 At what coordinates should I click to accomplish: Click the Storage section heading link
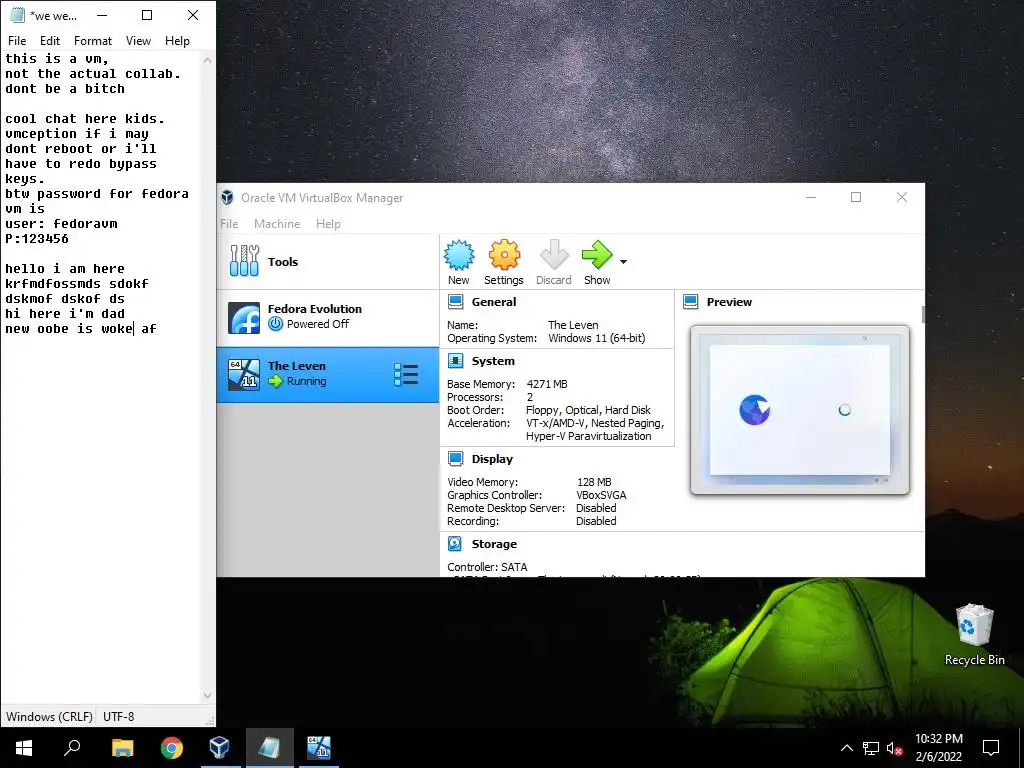click(494, 543)
